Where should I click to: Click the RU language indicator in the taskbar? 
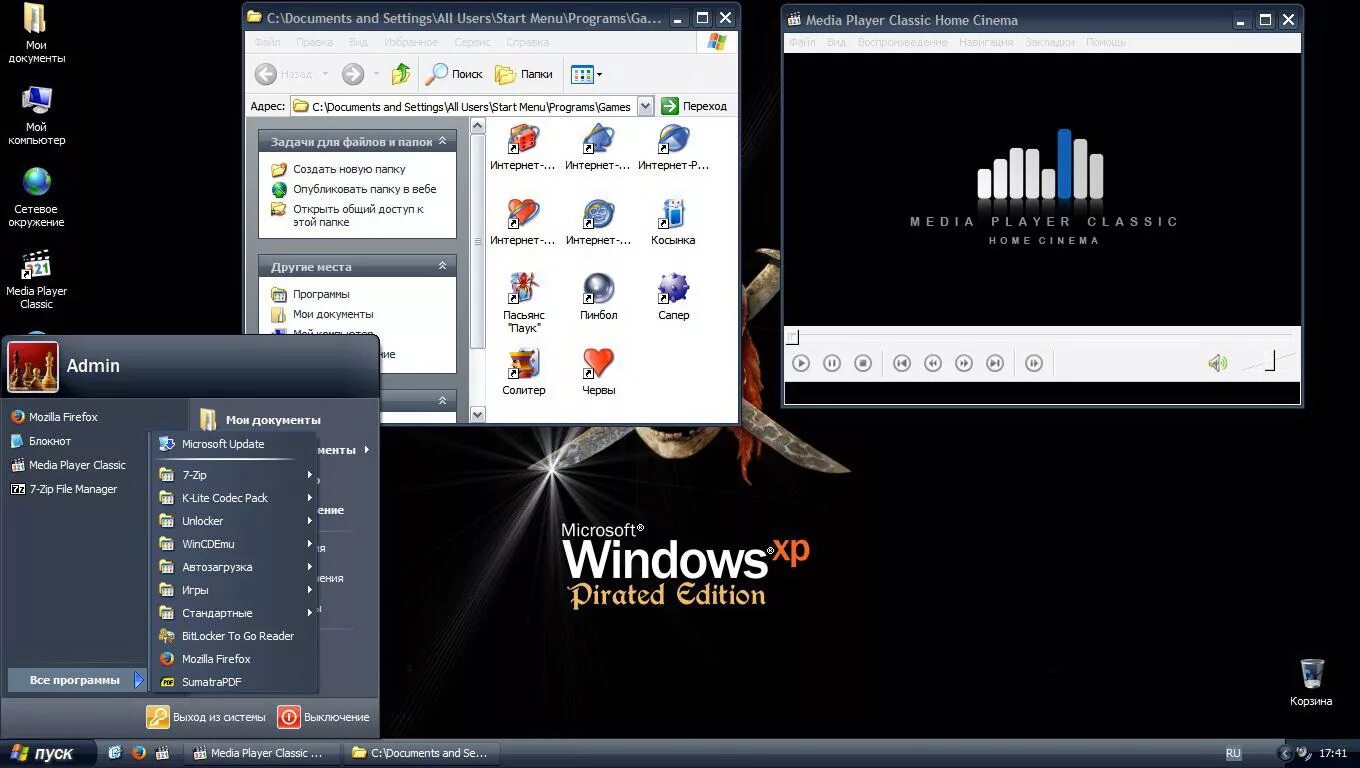(1233, 753)
